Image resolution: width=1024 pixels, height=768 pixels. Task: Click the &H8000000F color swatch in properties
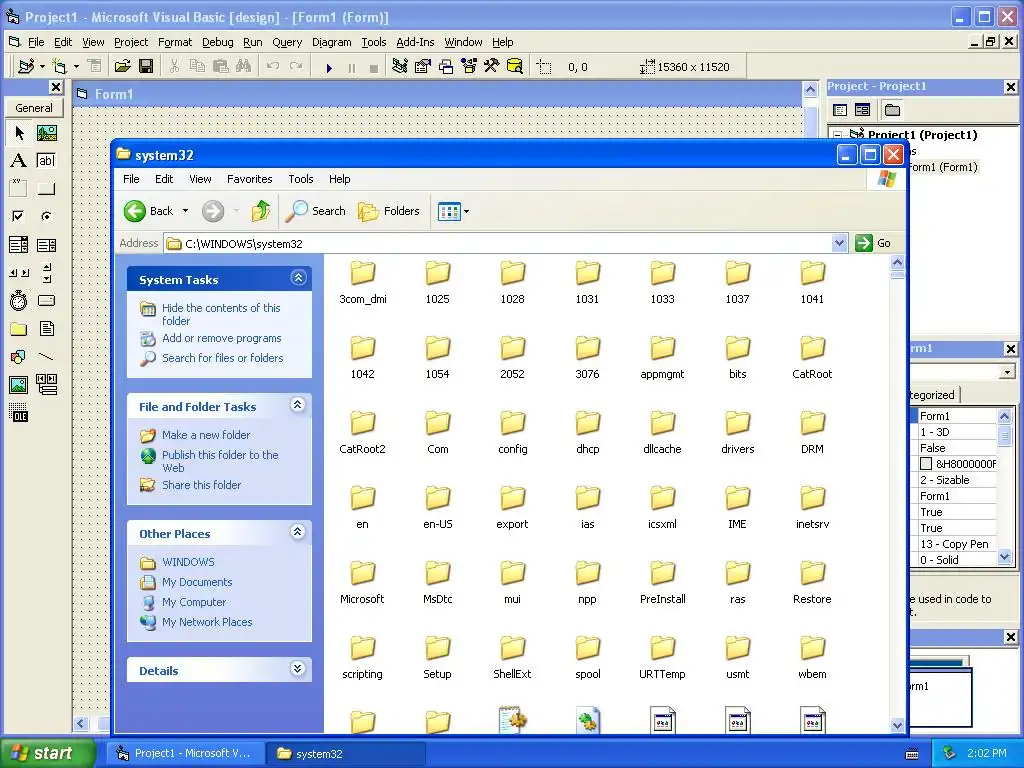(925, 464)
